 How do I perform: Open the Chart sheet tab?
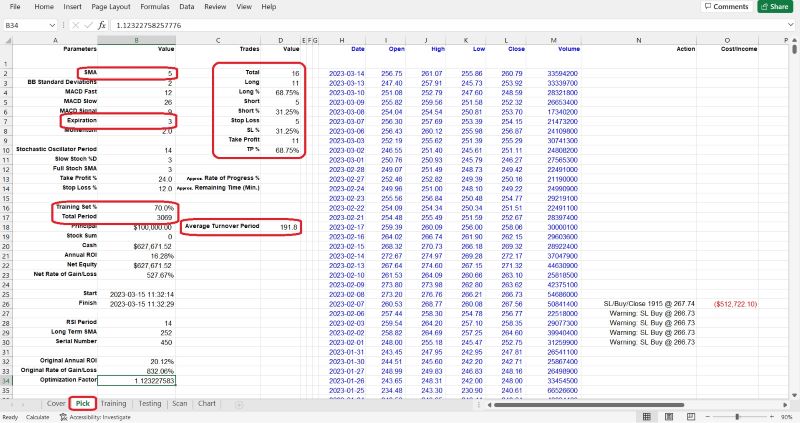[x=207, y=403]
